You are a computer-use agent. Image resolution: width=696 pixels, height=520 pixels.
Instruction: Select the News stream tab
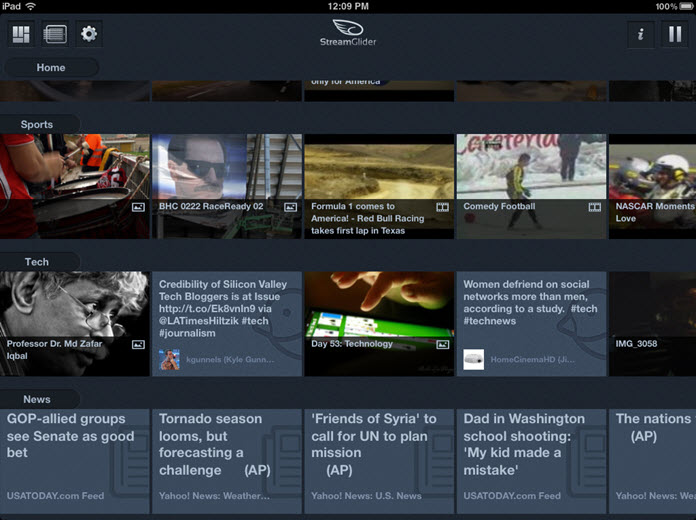37,399
